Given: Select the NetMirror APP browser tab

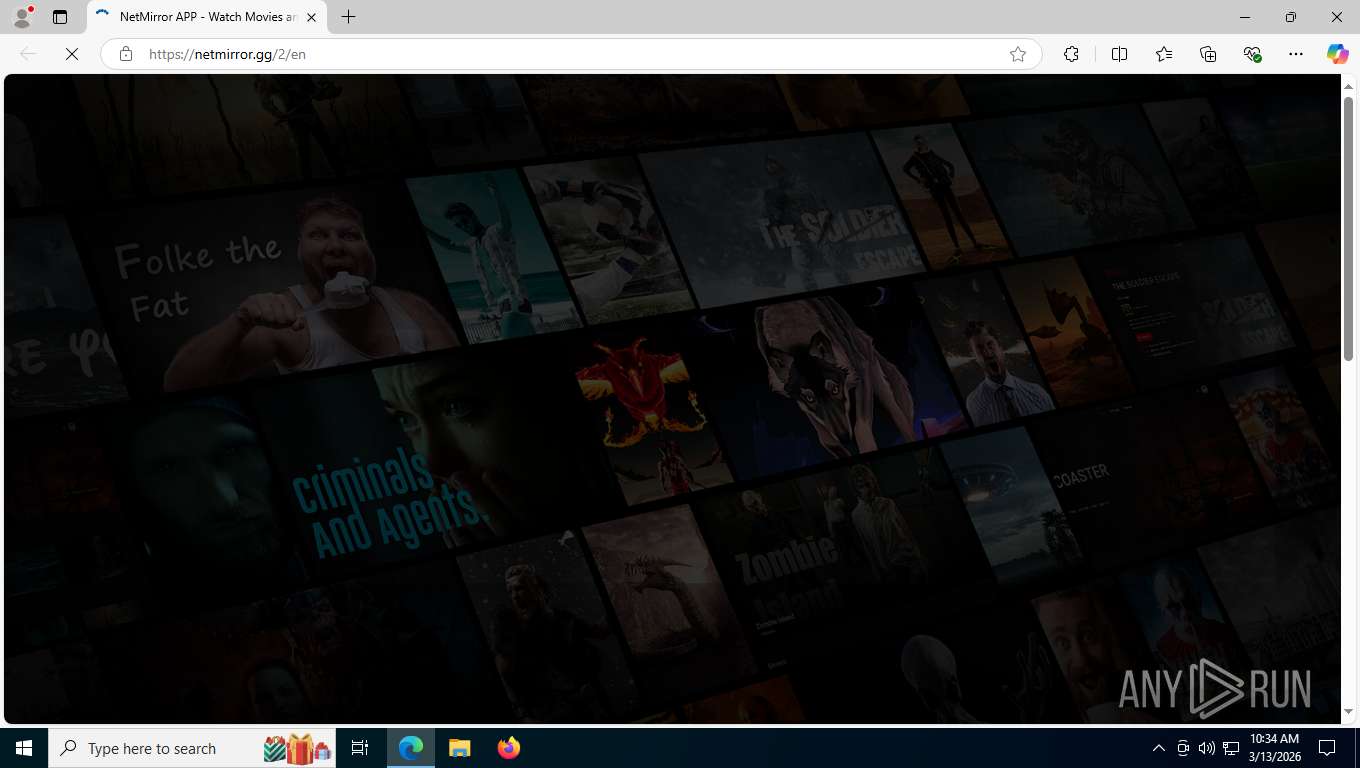Looking at the screenshot, I should (x=205, y=17).
